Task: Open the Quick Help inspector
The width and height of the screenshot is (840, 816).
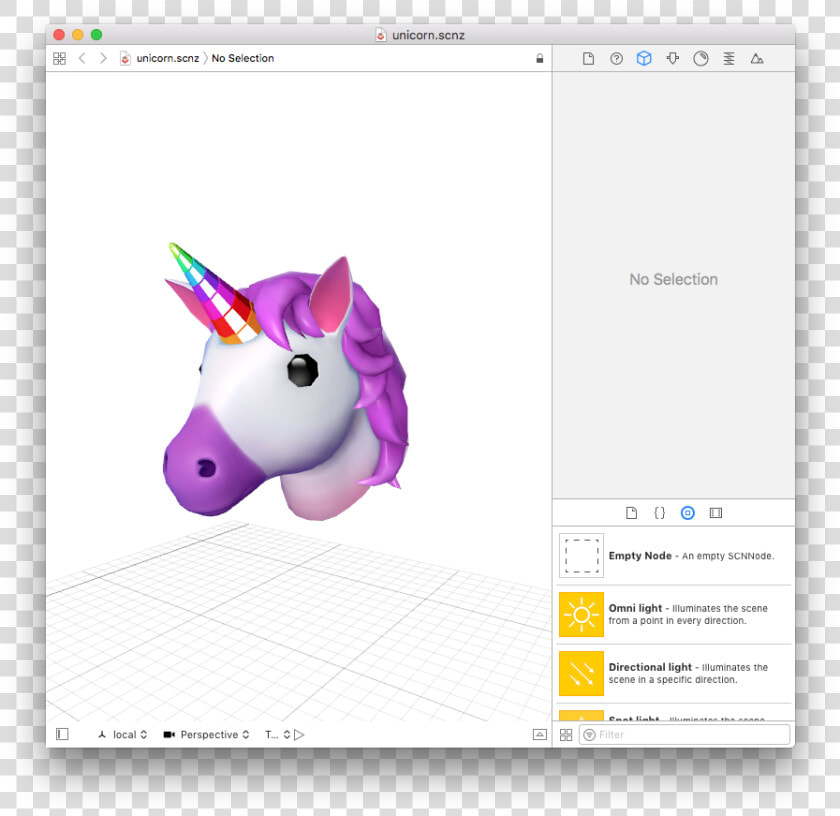Action: 616,58
